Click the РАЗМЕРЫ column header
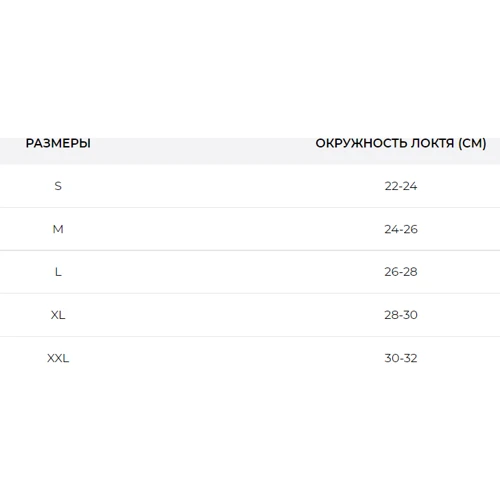 [x=58, y=143]
